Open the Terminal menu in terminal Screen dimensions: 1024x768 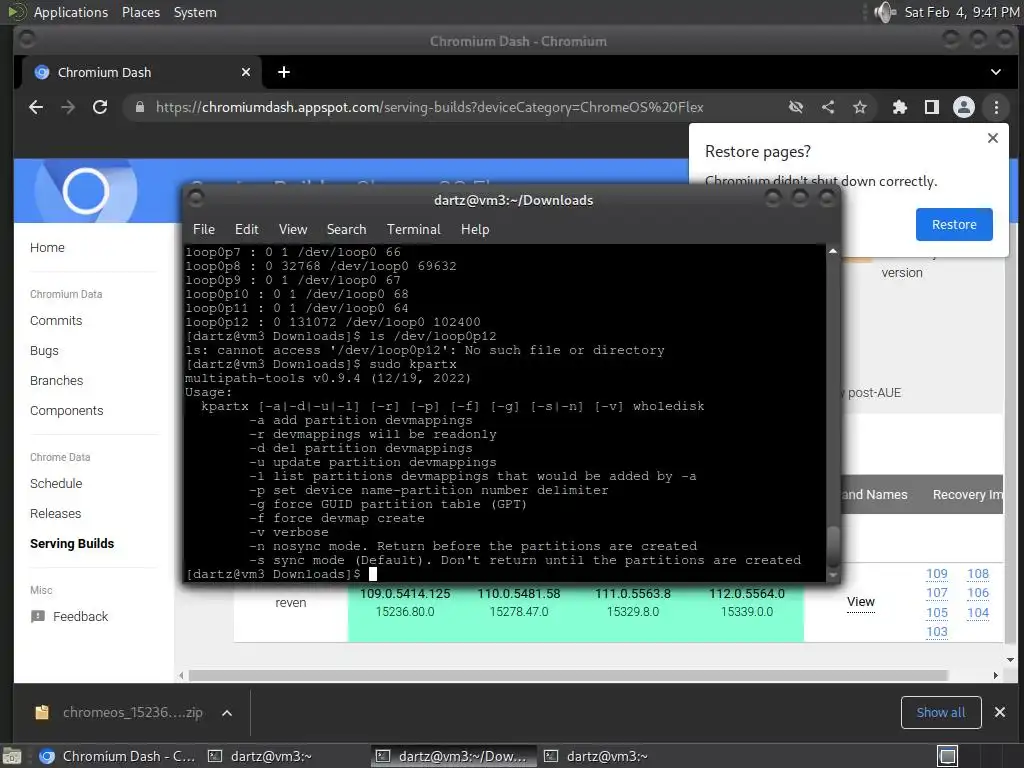(413, 229)
